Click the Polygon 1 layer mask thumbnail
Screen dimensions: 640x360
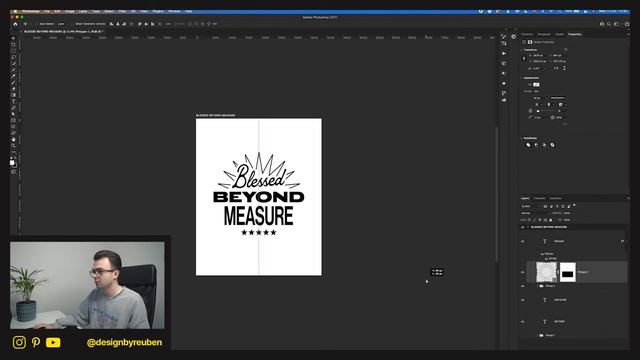coord(567,272)
